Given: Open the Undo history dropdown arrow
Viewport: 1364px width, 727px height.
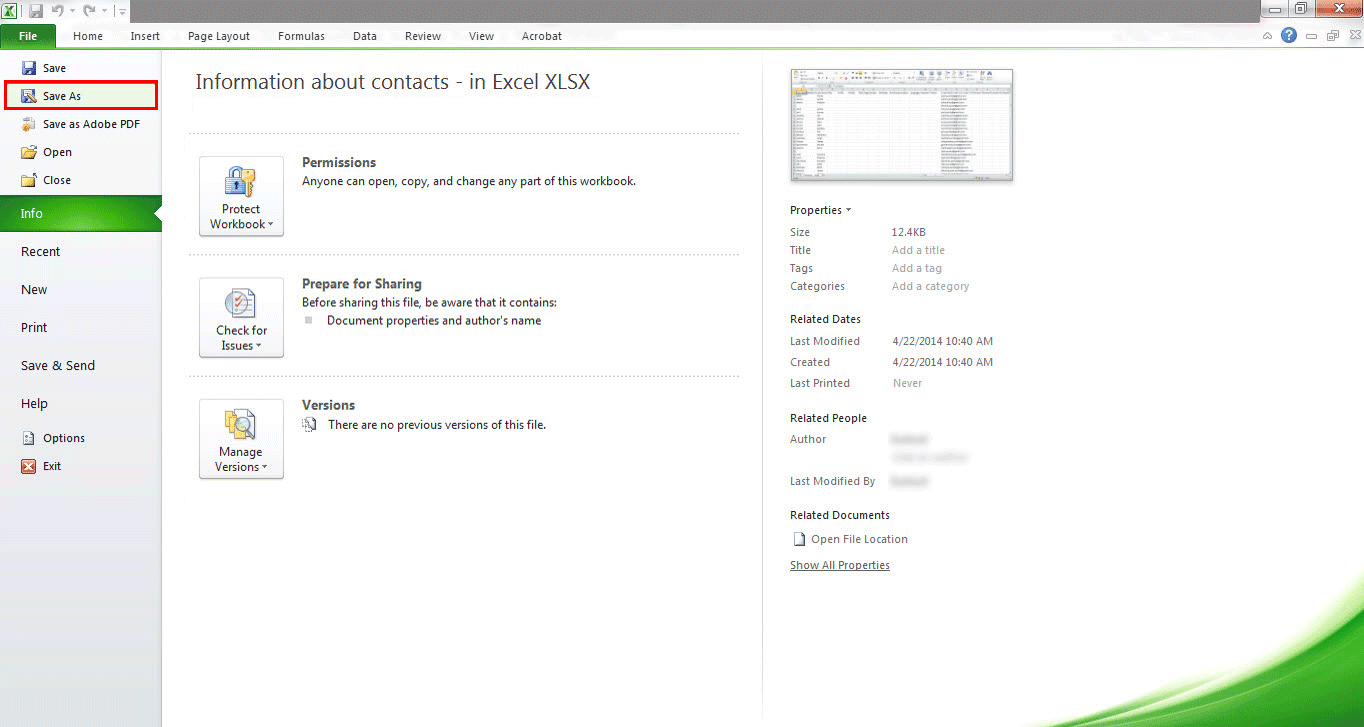Looking at the screenshot, I should [72, 11].
